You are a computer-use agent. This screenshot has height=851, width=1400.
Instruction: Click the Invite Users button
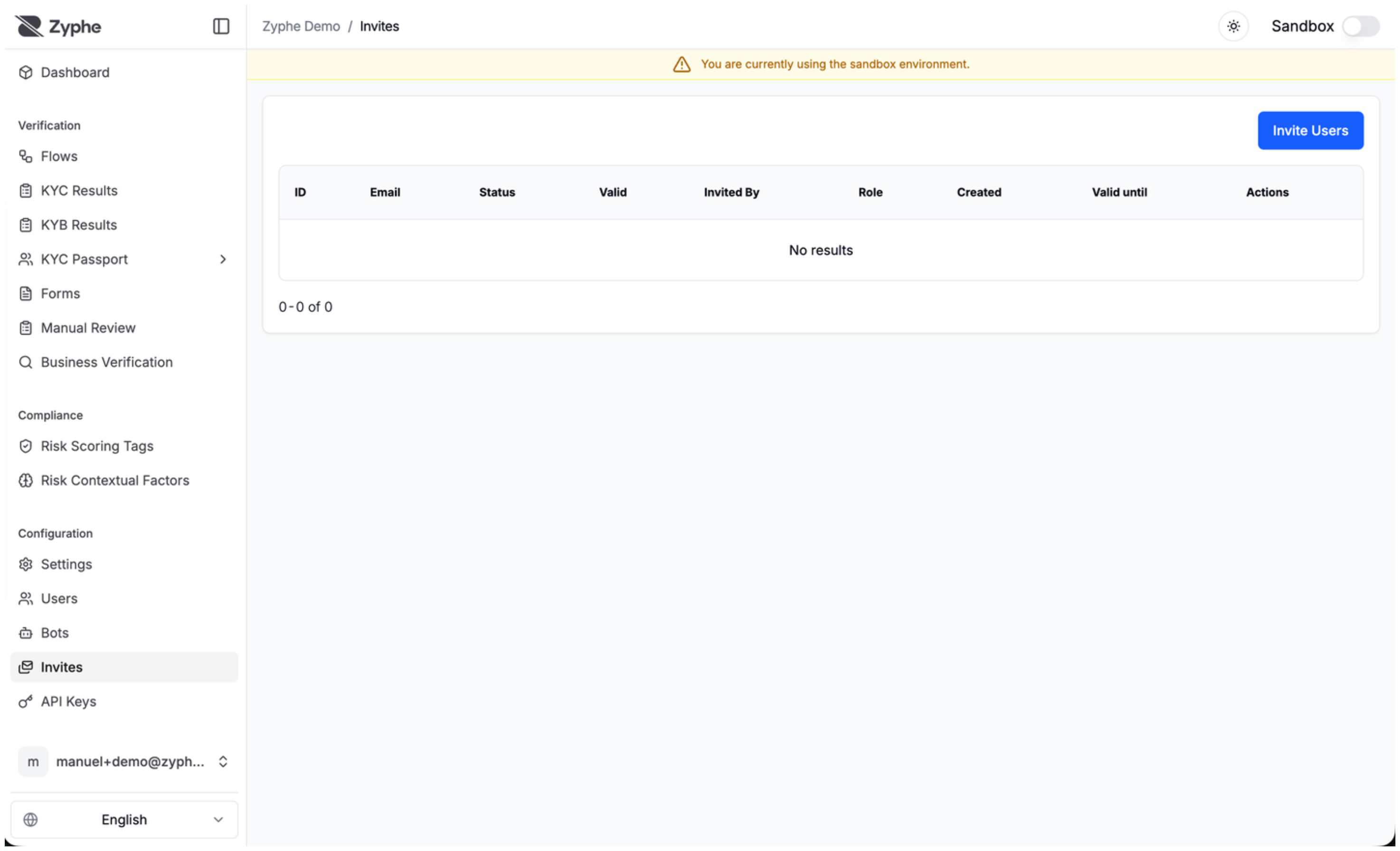[1310, 131]
